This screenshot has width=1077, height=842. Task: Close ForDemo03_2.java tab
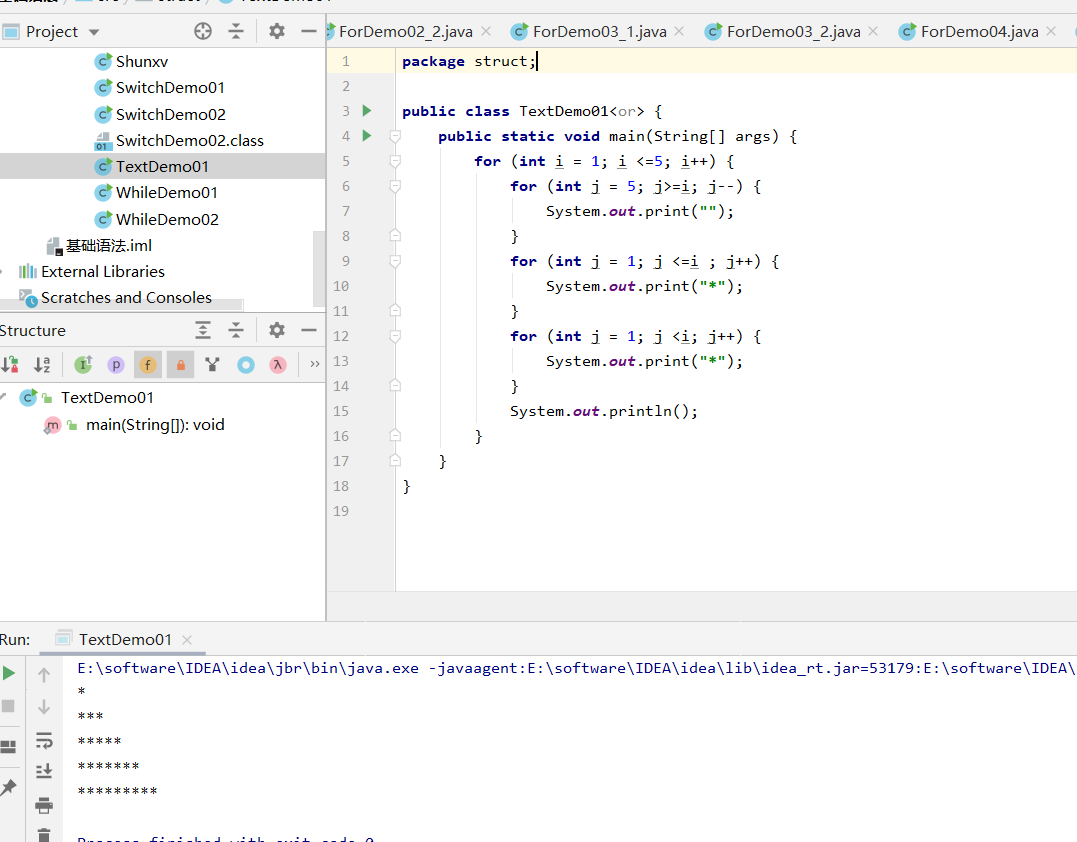coord(873,31)
